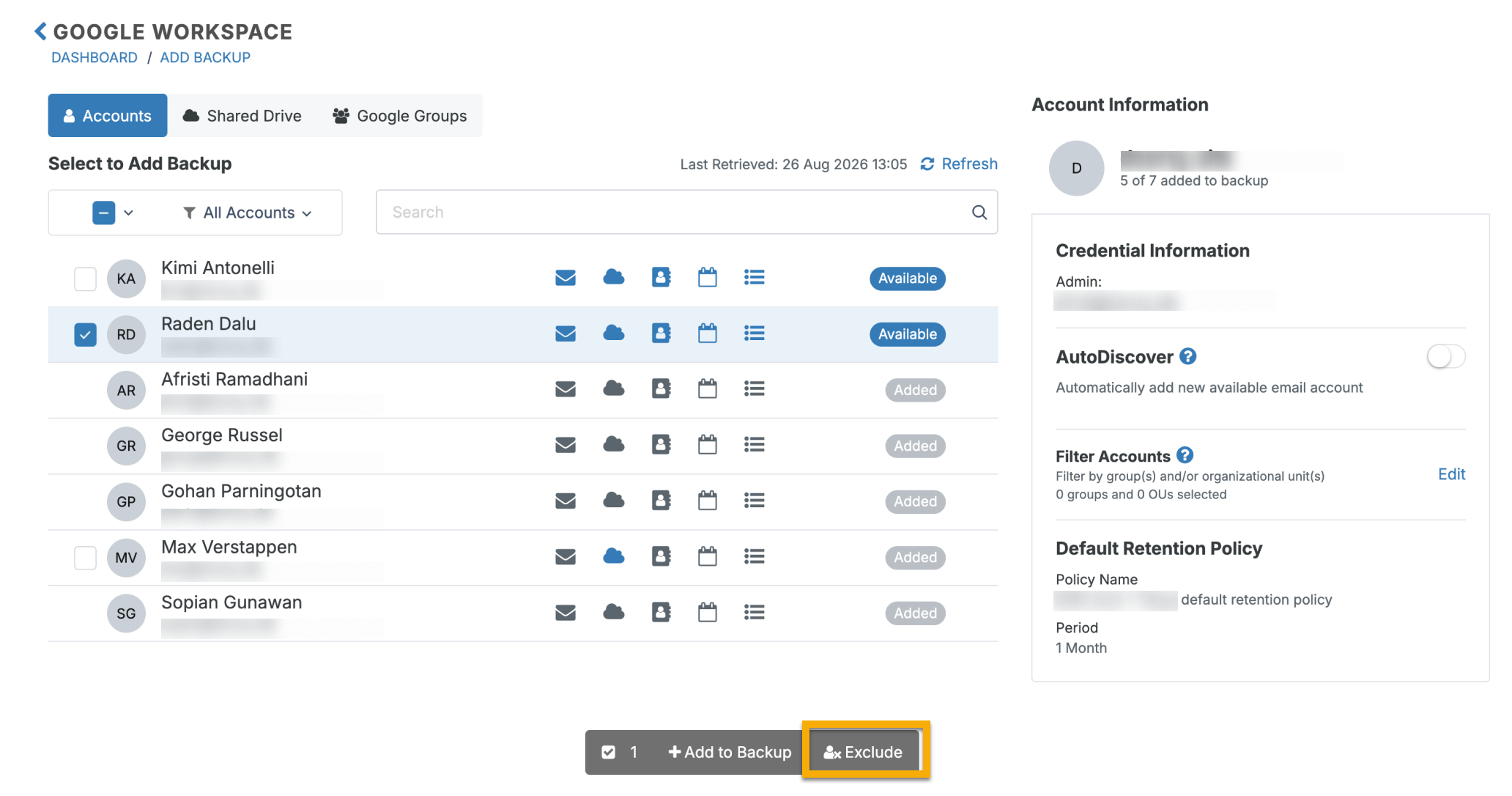Click Added badge for Afristi Ramadhani
Screen dimensions: 1512x796
pos(916,390)
